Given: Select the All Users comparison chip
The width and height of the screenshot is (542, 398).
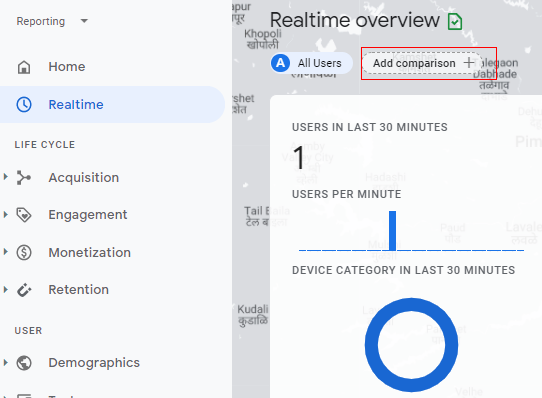Looking at the screenshot, I should (x=312, y=63).
